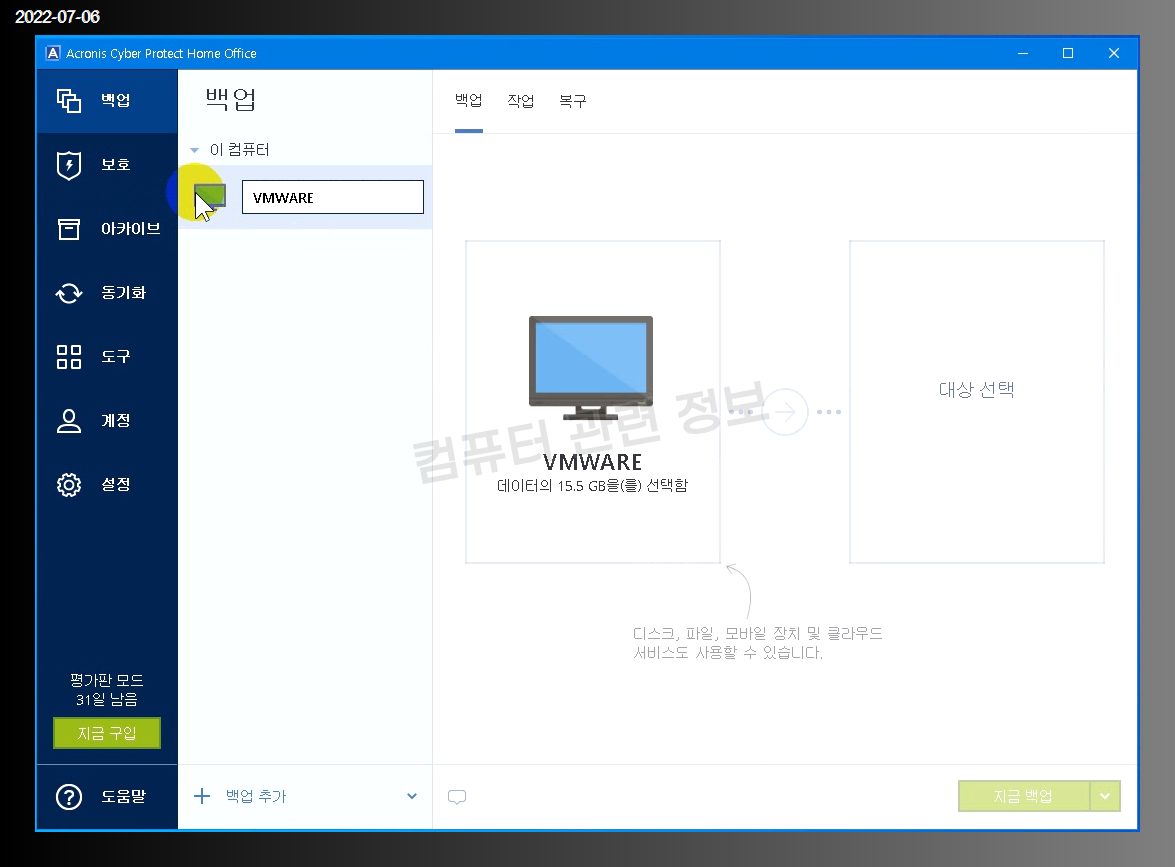Open the 지금 백업 options dropdown arrow
The image size is (1175, 867).
(x=1105, y=796)
